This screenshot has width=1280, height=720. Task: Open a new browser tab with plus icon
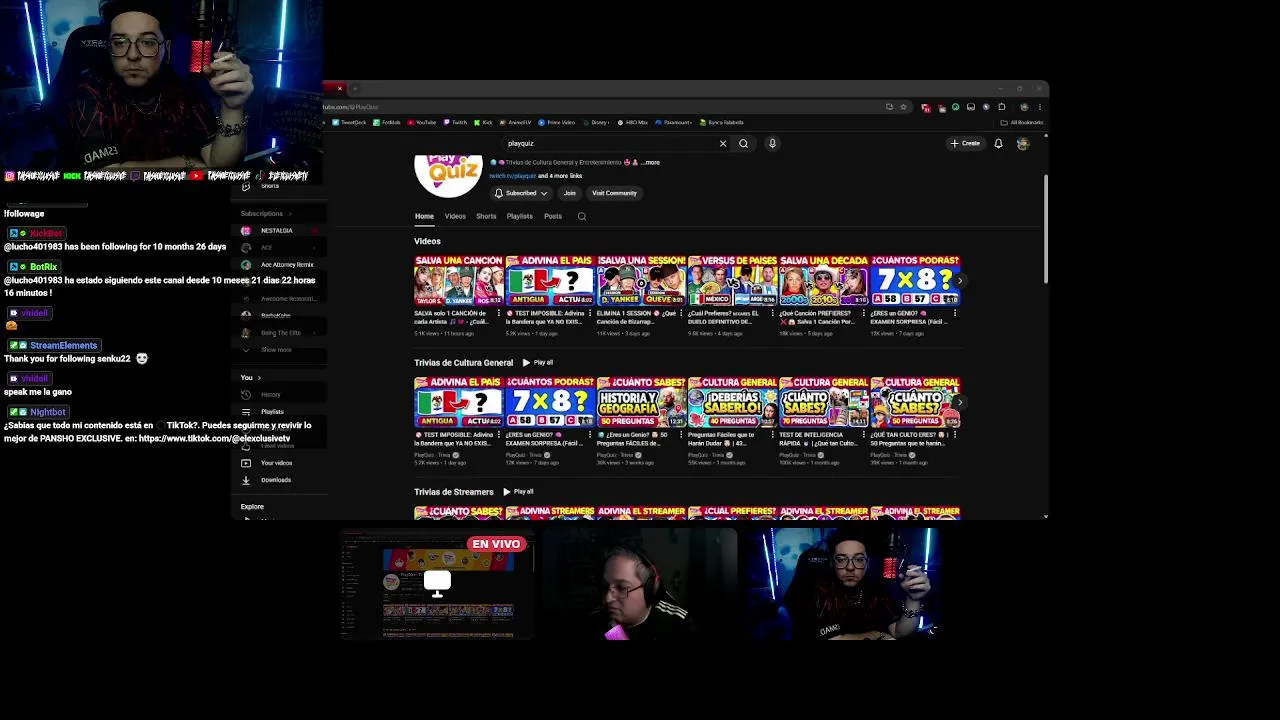(355, 88)
